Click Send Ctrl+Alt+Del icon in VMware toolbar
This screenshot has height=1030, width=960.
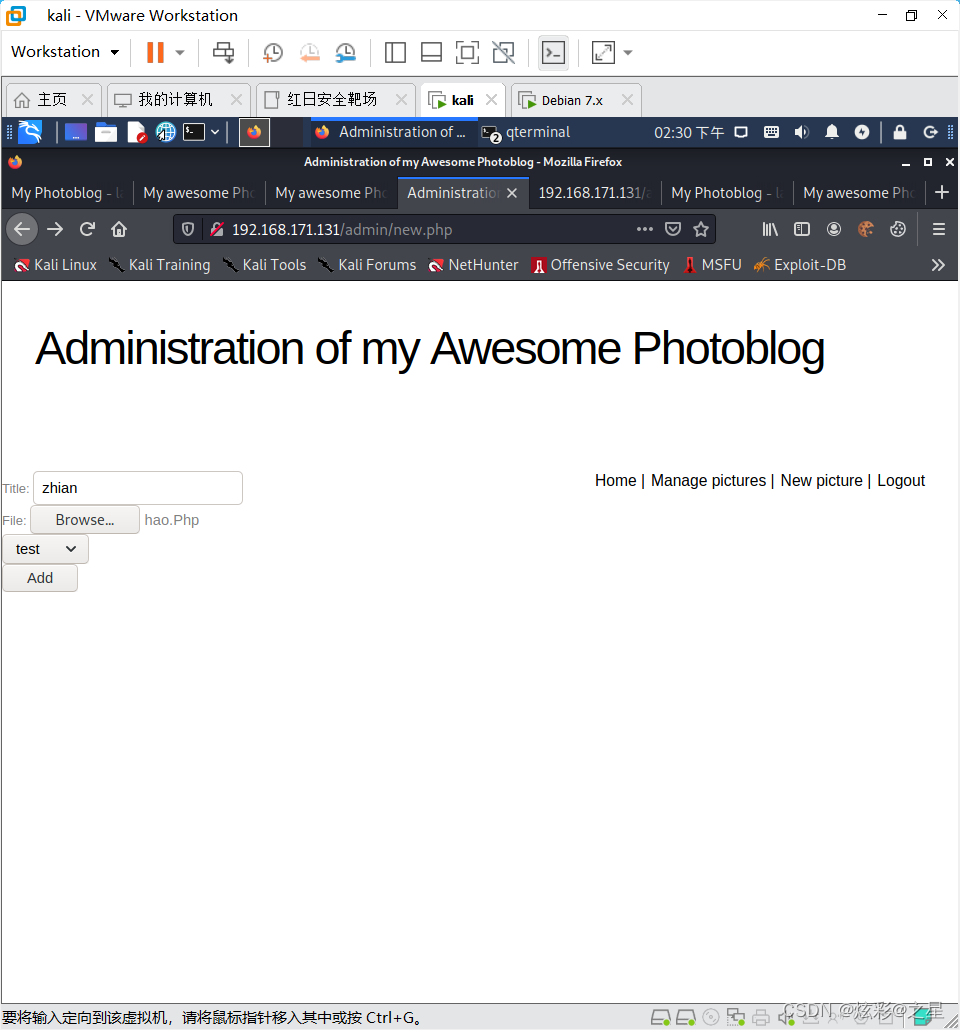click(x=223, y=53)
